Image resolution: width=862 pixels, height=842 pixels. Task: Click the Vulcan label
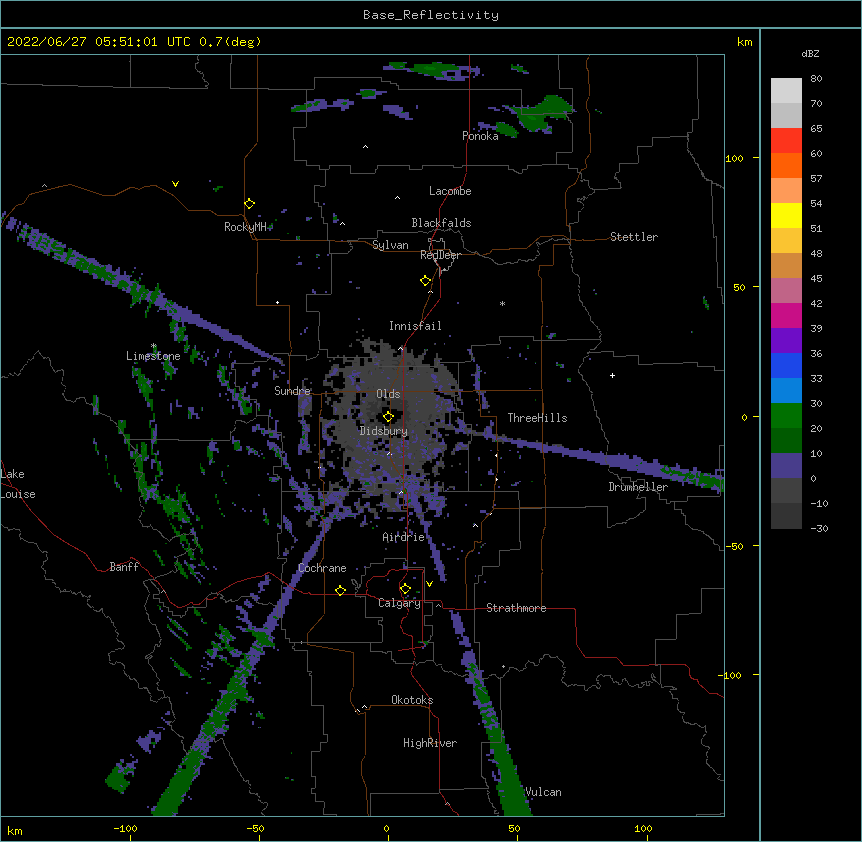543,792
